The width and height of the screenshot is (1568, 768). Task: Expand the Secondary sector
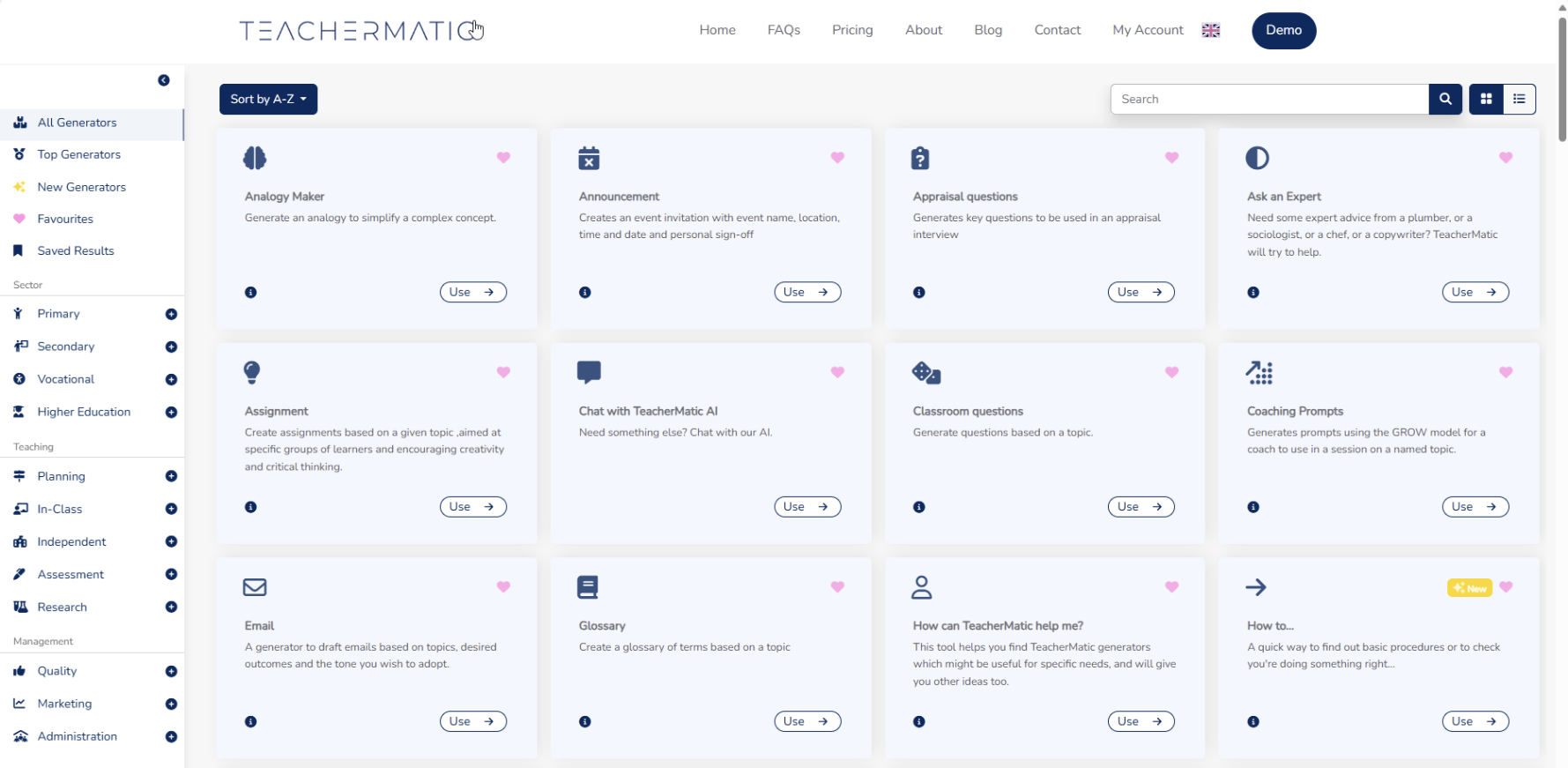click(x=171, y=347)
